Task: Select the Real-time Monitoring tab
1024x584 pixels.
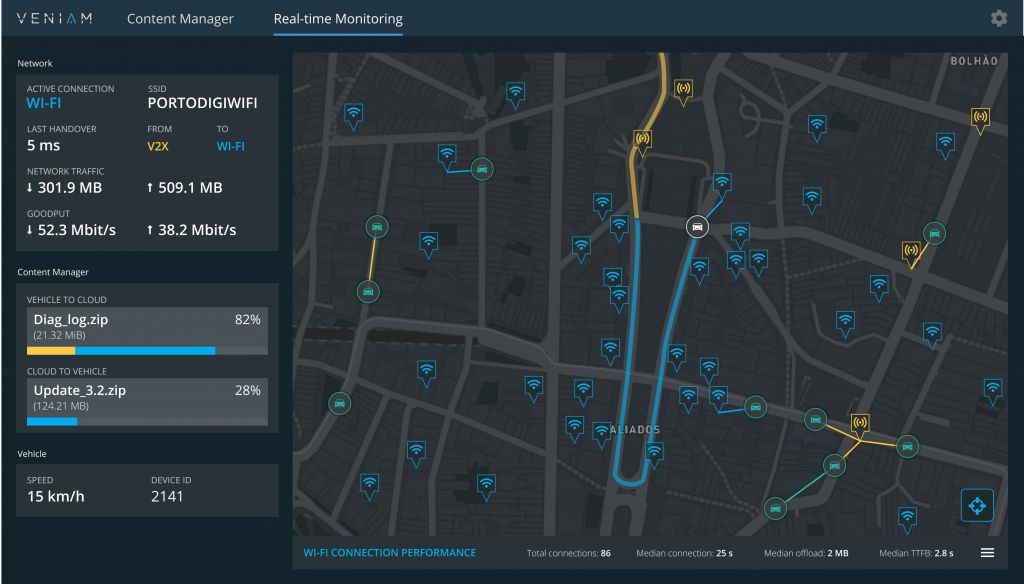Action: tap(338, 19)
